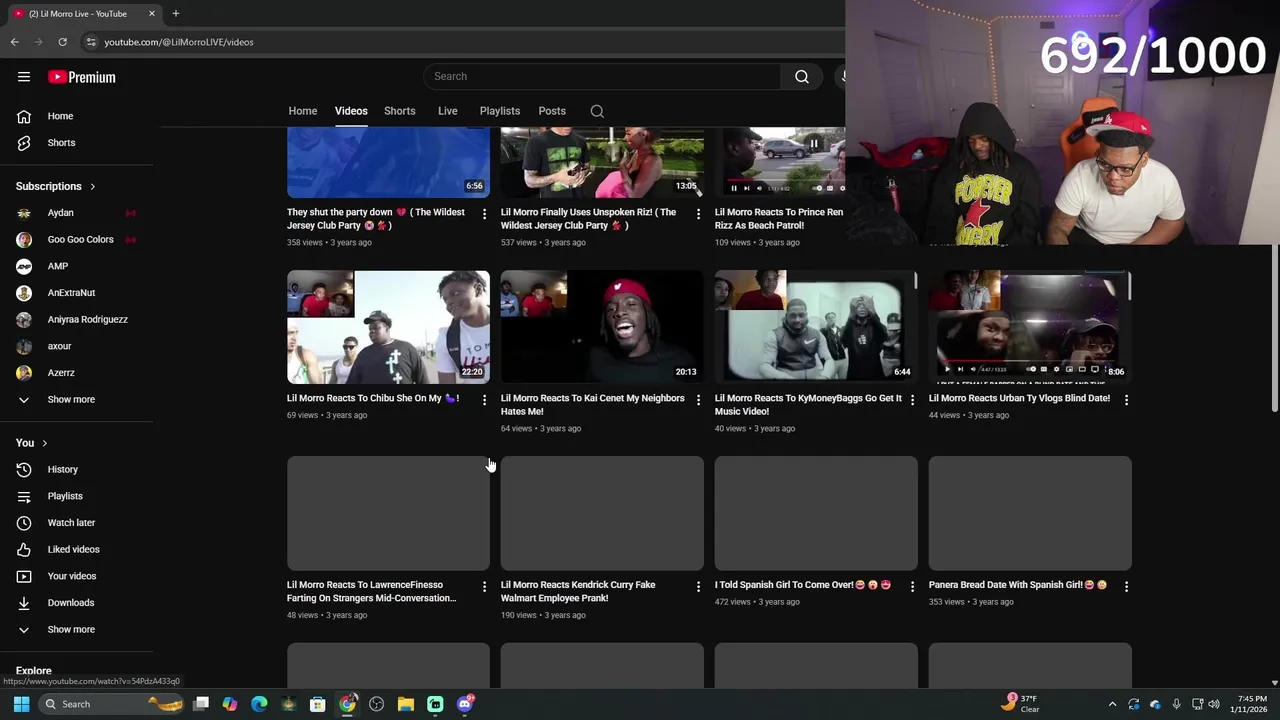1280x720 pixels.
Task: Open options for Jersey Club Party 358 views video
Action: click(x=485, y=214)
